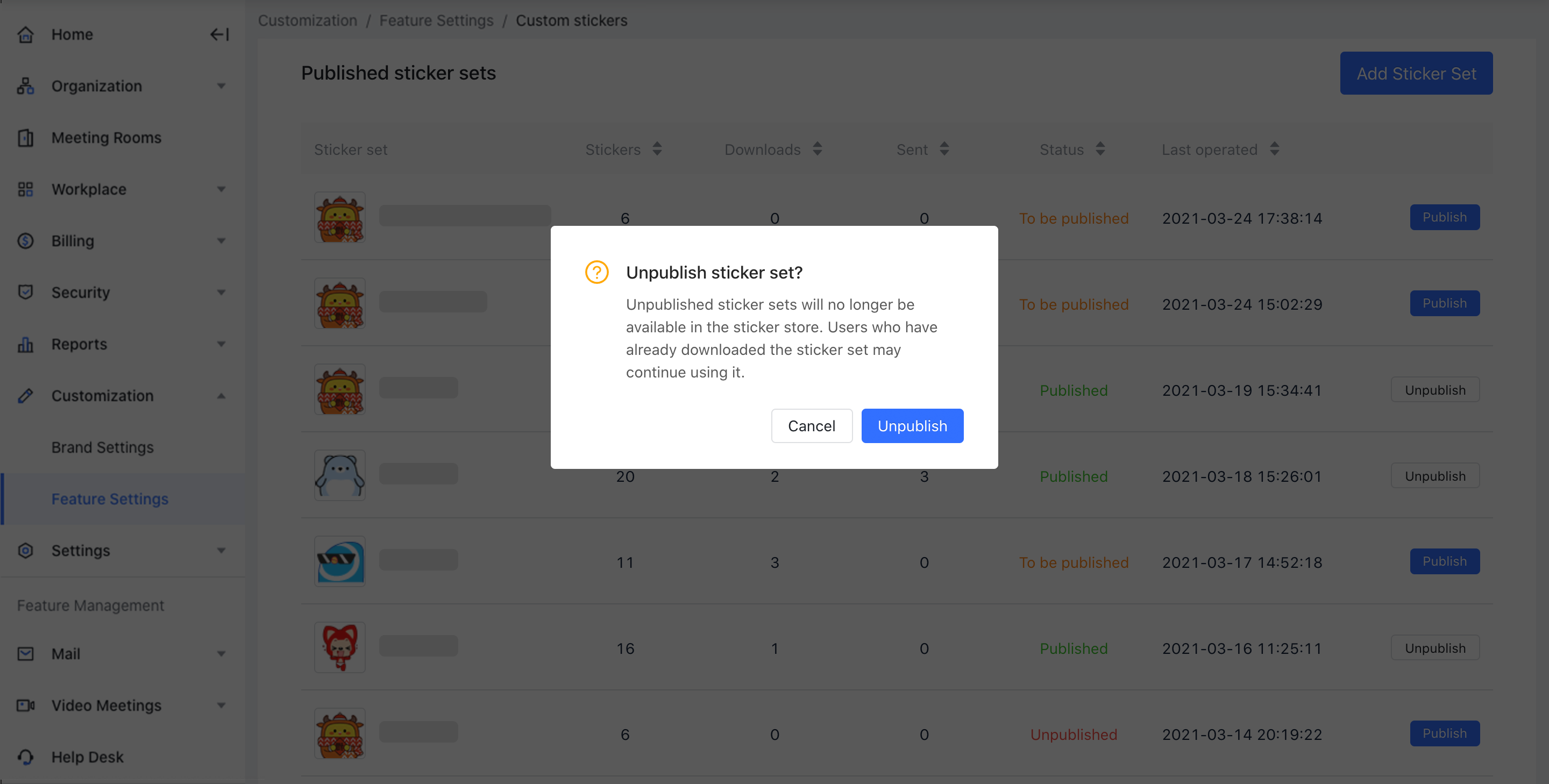The image size is (1549, 784).
Task: Click the Mail envelope icon
Action: pos(25,653)
